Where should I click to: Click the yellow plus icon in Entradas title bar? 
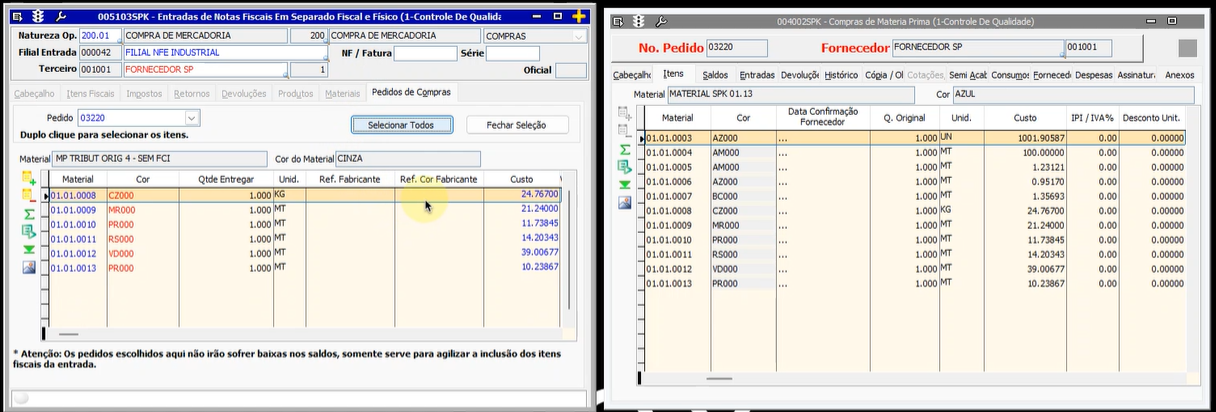(578, 17)
